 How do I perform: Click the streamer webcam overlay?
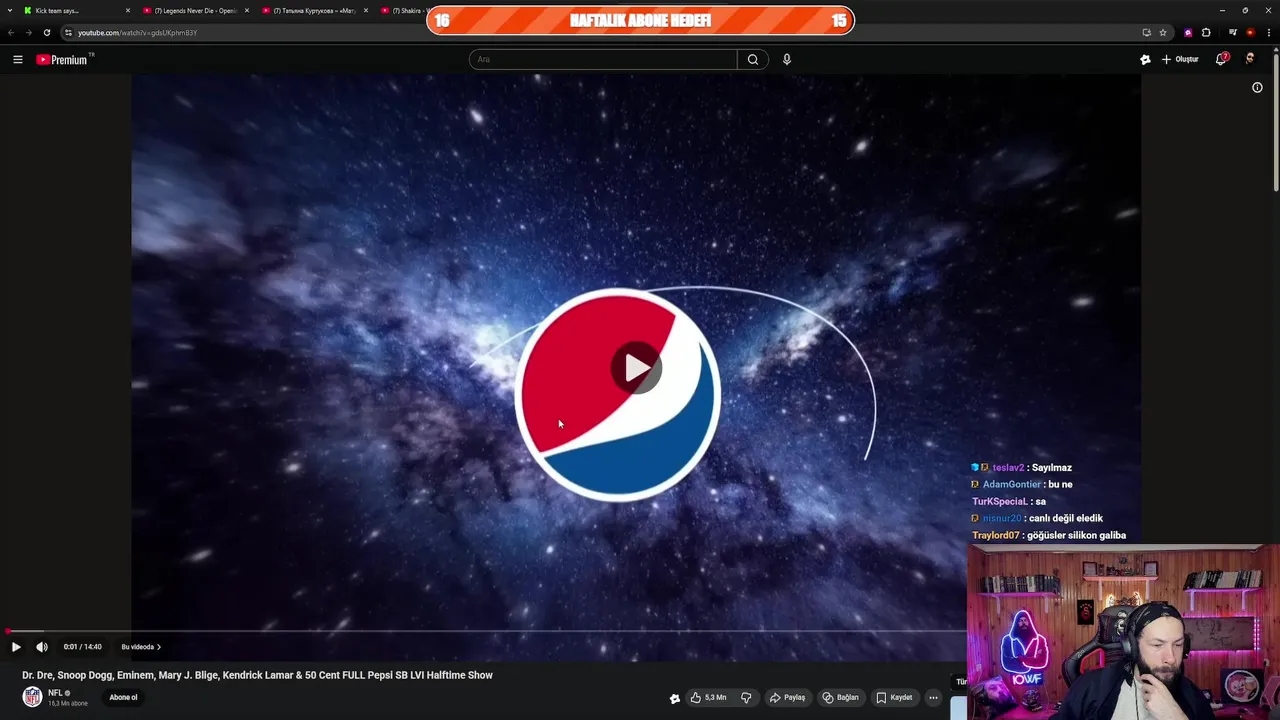click(x=1123, y=632)
